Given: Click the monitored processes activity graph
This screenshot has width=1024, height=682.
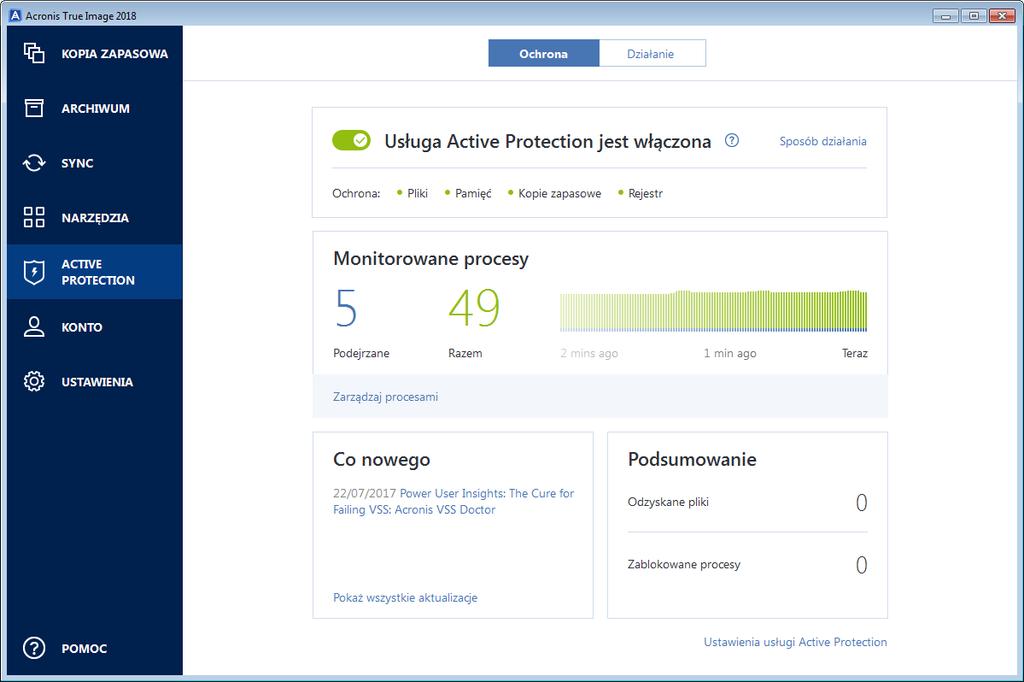Looking at the screenshot, I should [713, 311].
